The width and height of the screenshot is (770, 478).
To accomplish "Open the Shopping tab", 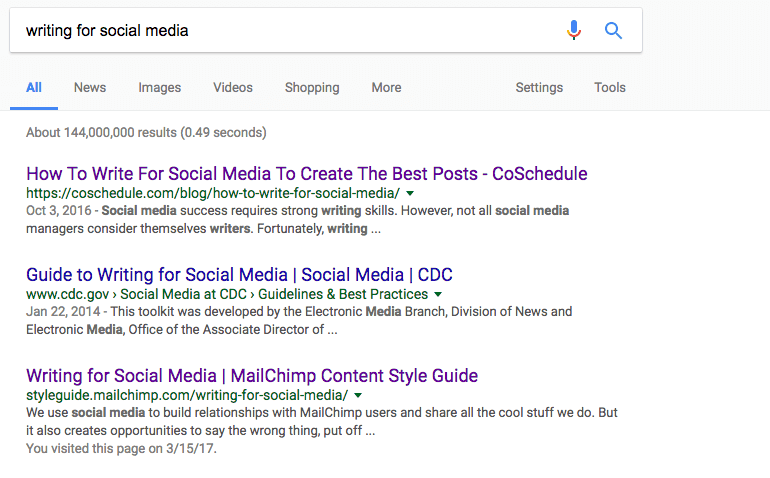I will coord(312,87).
